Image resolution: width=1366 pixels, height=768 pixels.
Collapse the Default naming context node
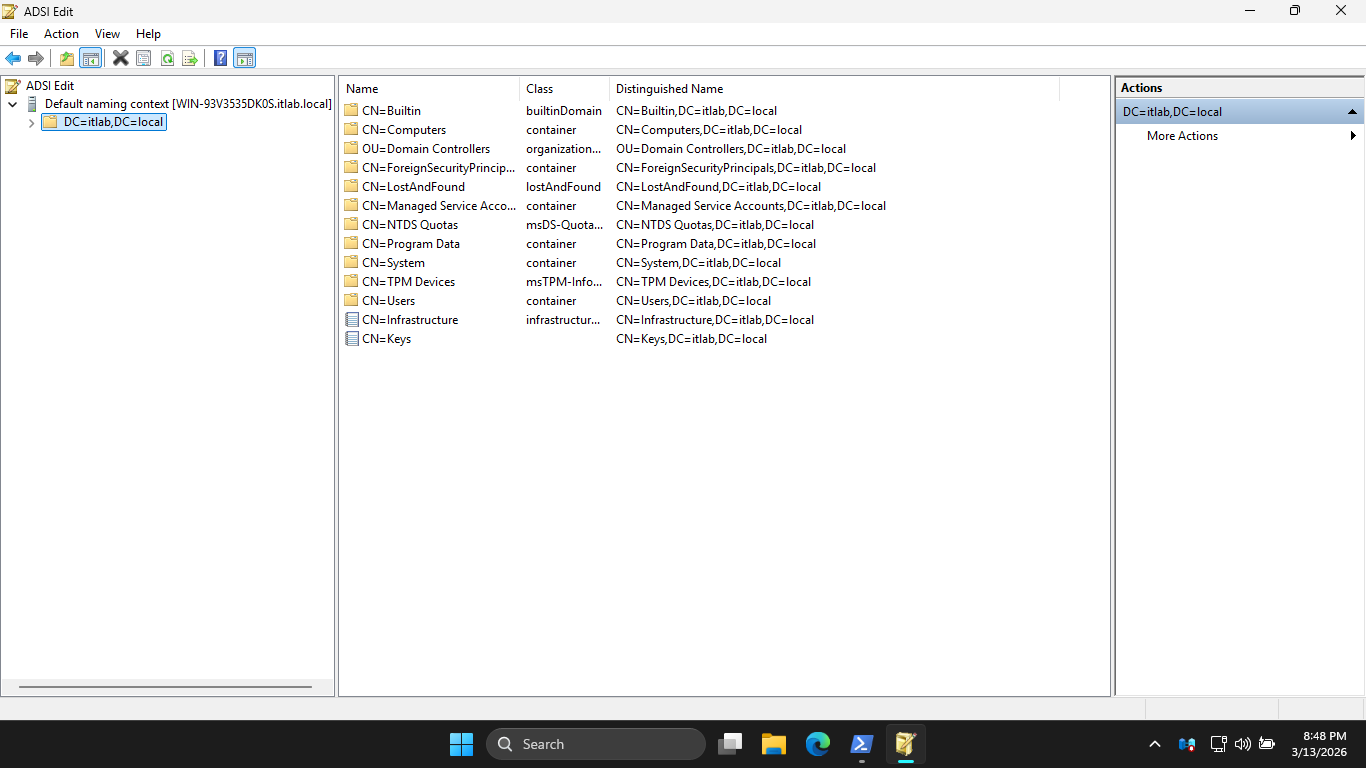13,104
